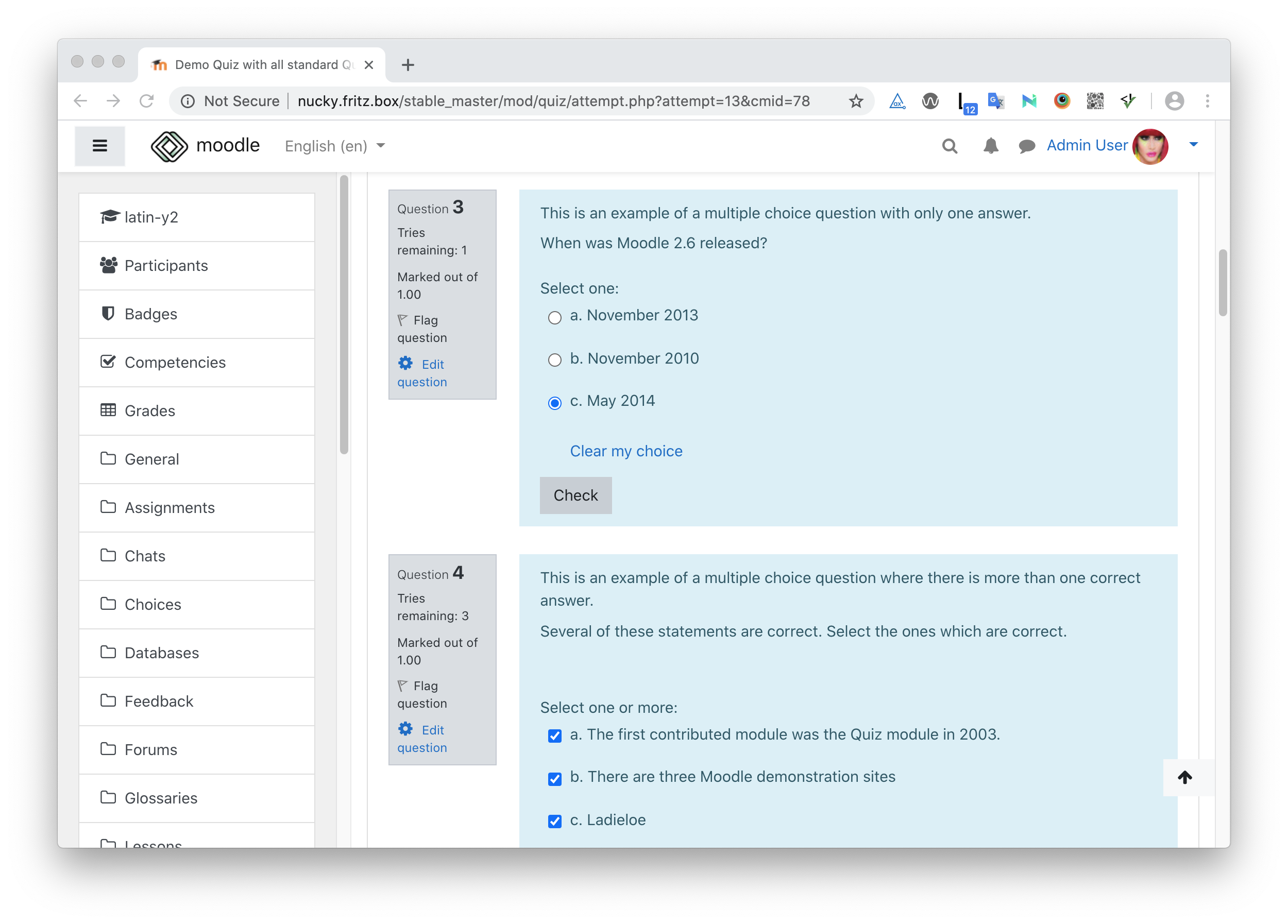Toggle the hamburger navigation drawer button
Image resolution: width=1288 pixels, height=924 pixels.
click(x=100, y=146)
